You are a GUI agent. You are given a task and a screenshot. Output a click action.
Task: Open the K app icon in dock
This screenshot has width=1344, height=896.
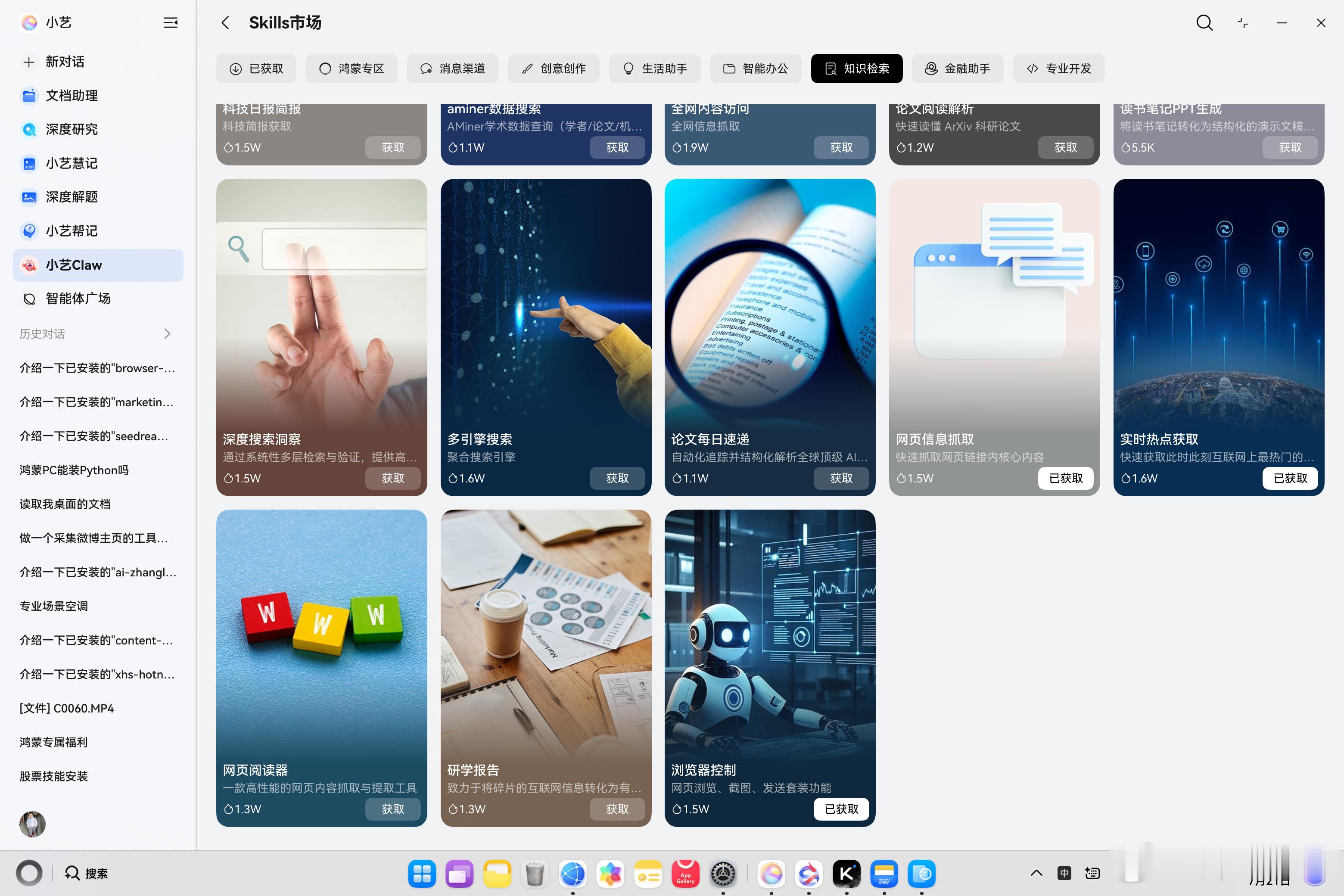pyautogui.click(x=846, y=873)
